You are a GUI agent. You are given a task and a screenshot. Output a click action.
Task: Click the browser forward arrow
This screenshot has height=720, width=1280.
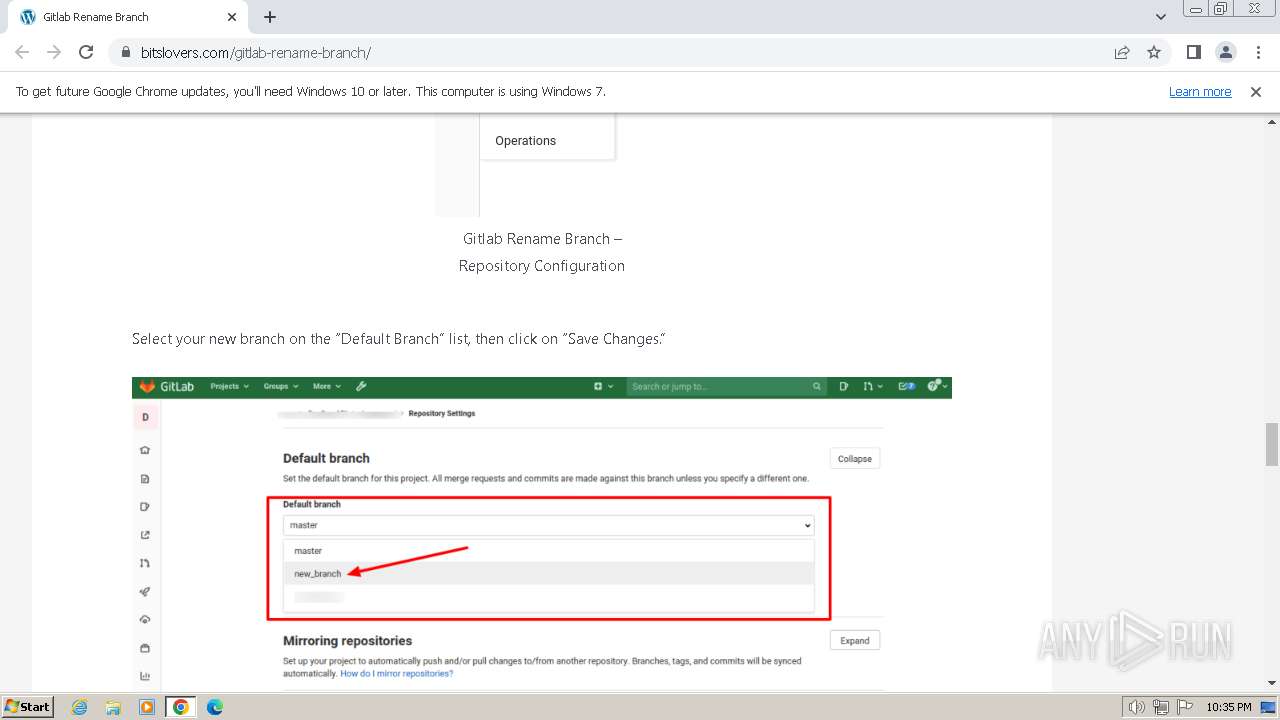54,52
